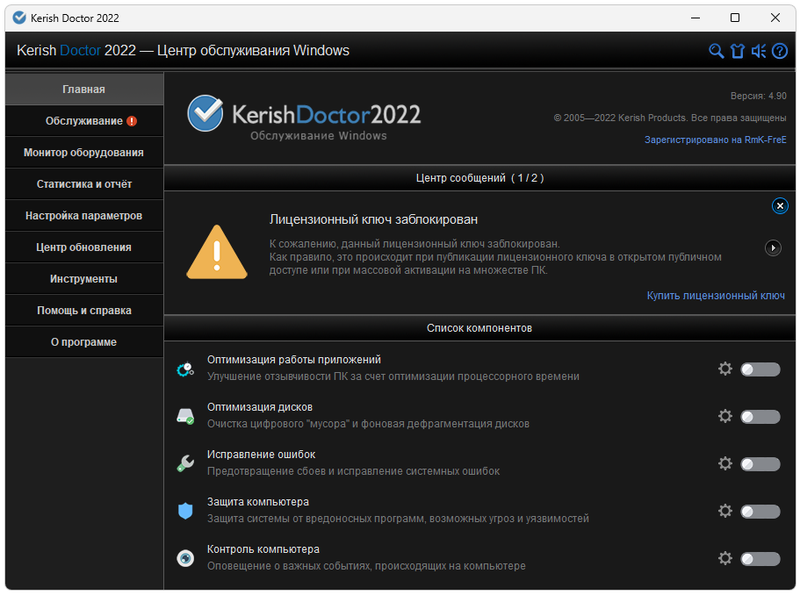
Task: Maximize the Kerish Doctor 2022 window
Action: [735, 18]
